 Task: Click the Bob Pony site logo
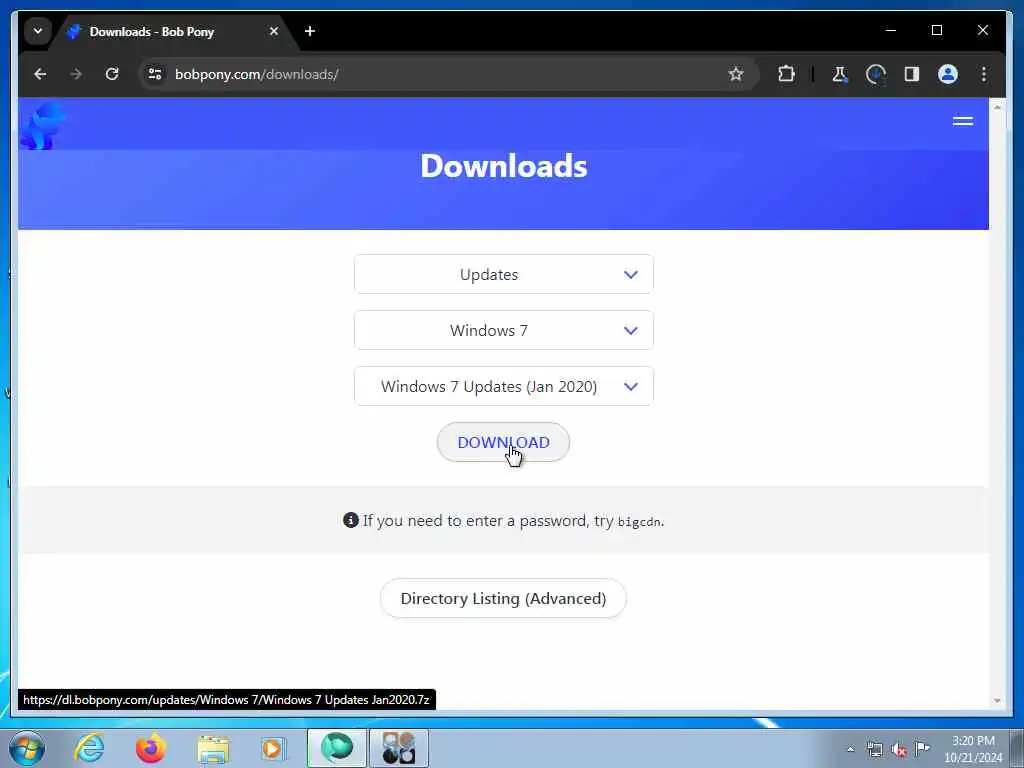point(42,125)
